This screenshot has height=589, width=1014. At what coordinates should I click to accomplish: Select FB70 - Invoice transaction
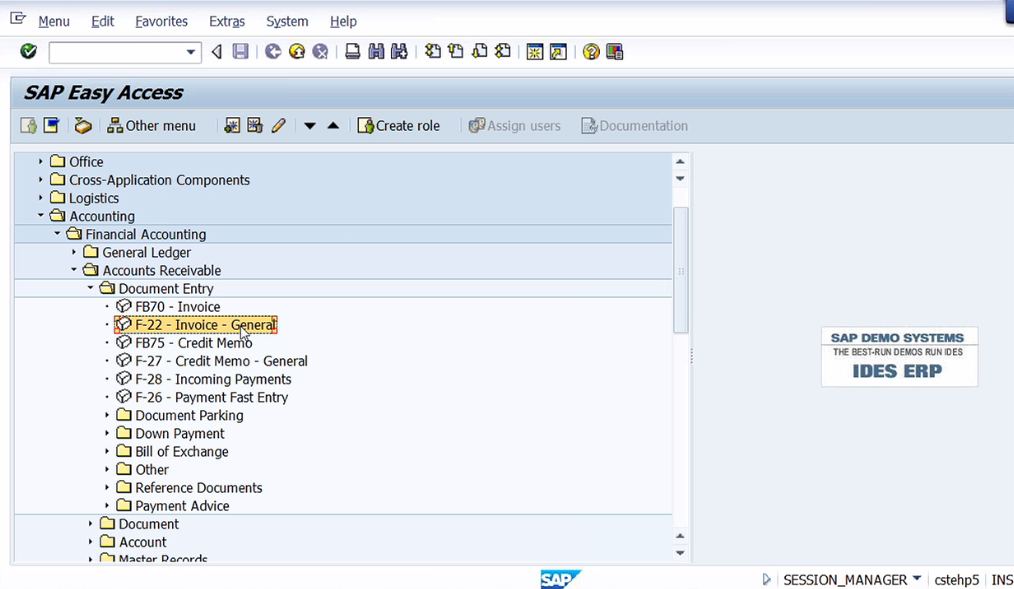(x=177, y=306)
